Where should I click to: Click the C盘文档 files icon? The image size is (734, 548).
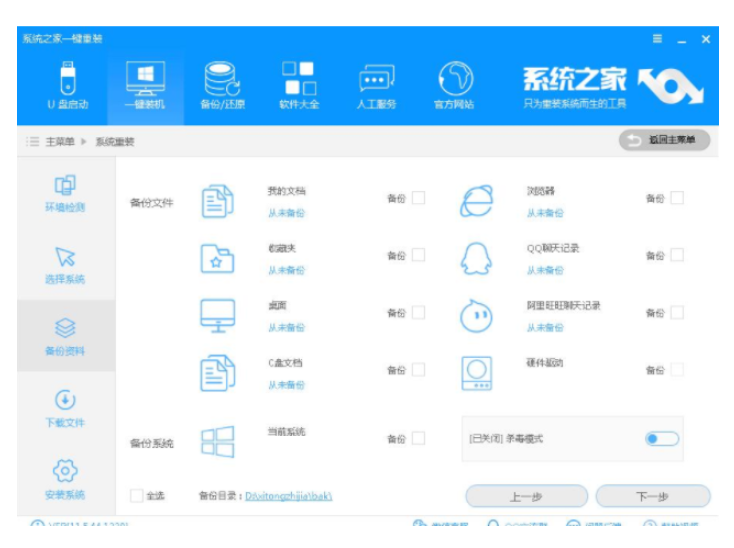point(218,373)
